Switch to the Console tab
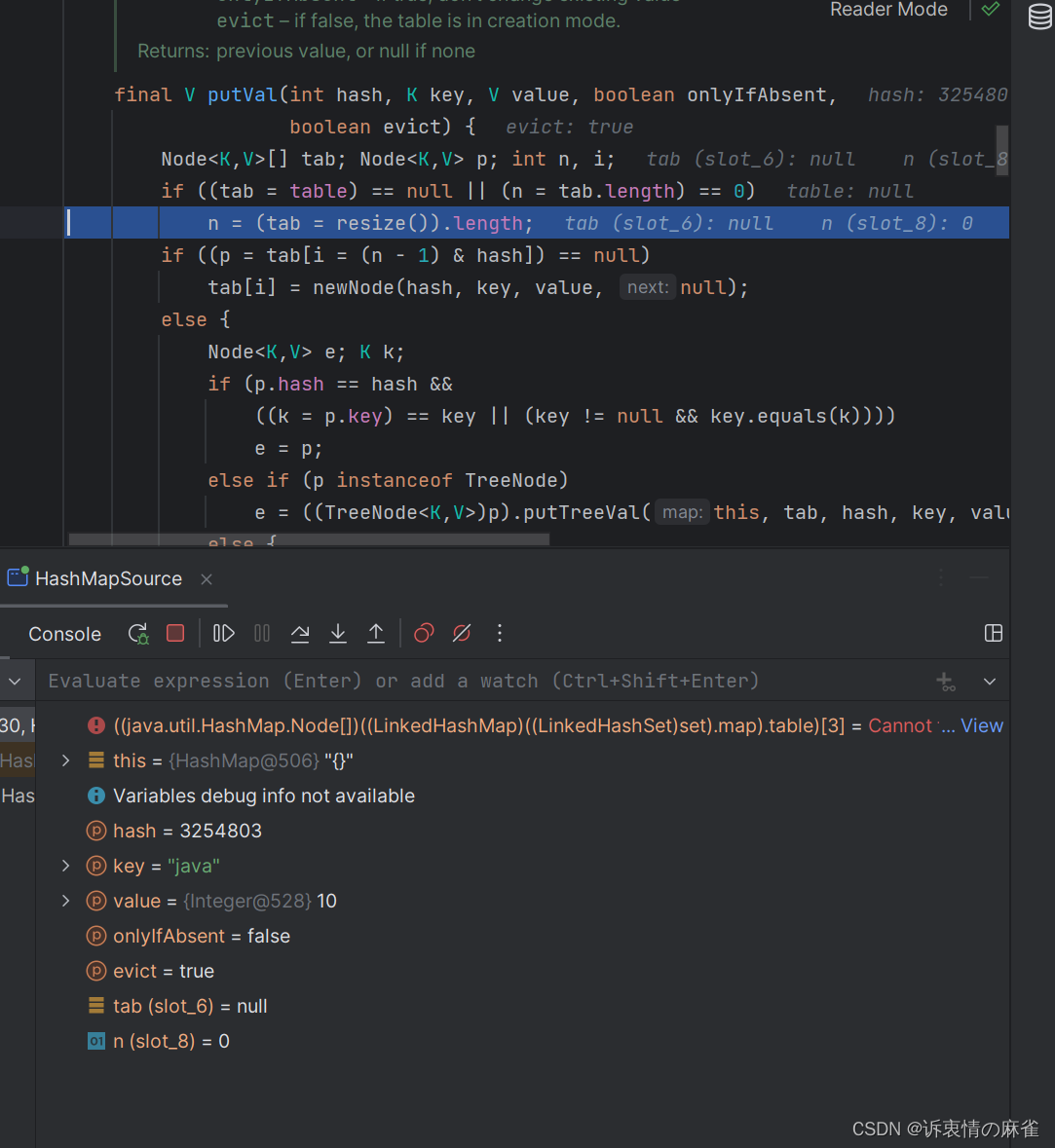The height and width of the screenshot is (1148, 1055). [64, 634]
